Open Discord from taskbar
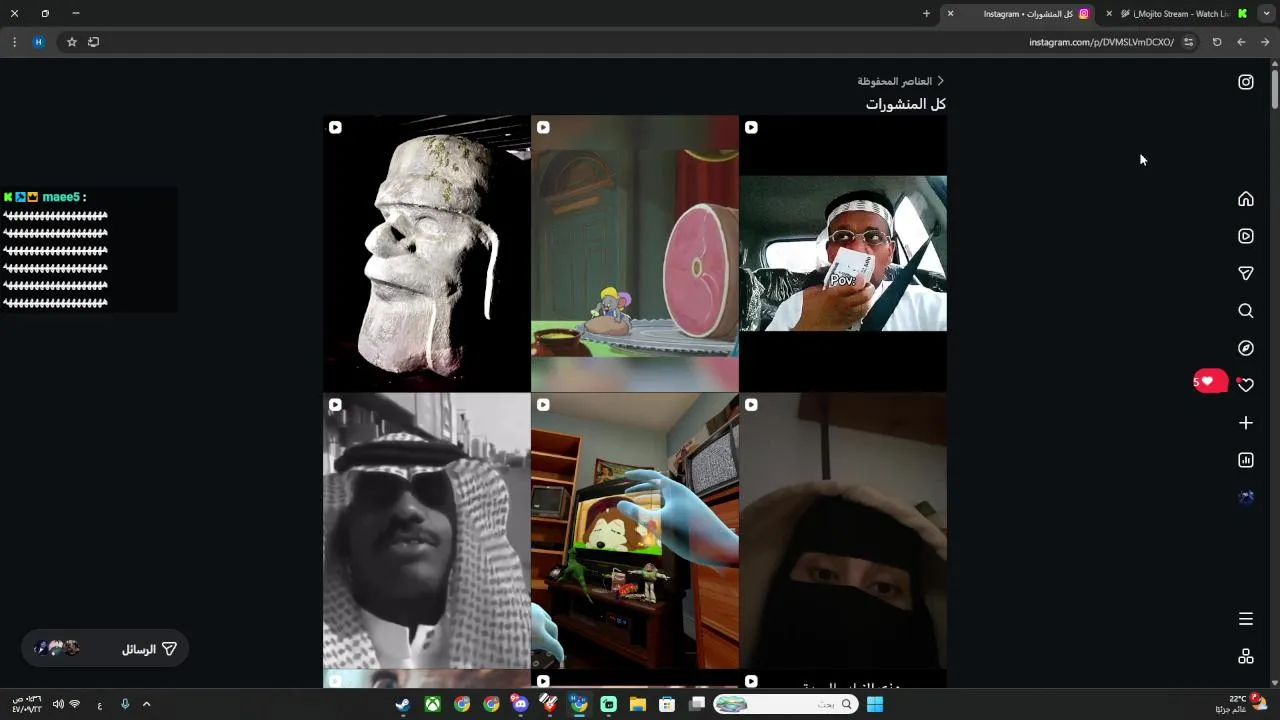The image size is (1280, 720). (520, 704)
